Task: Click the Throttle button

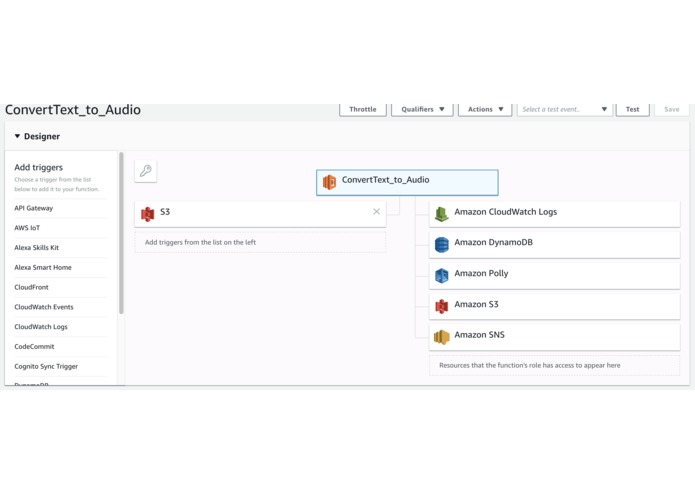Action: (363, 109)
